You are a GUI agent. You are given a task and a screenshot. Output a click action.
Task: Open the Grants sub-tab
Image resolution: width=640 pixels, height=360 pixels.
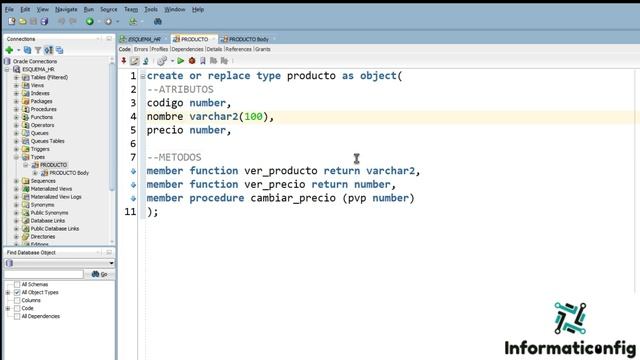click(x=263, y=49)
